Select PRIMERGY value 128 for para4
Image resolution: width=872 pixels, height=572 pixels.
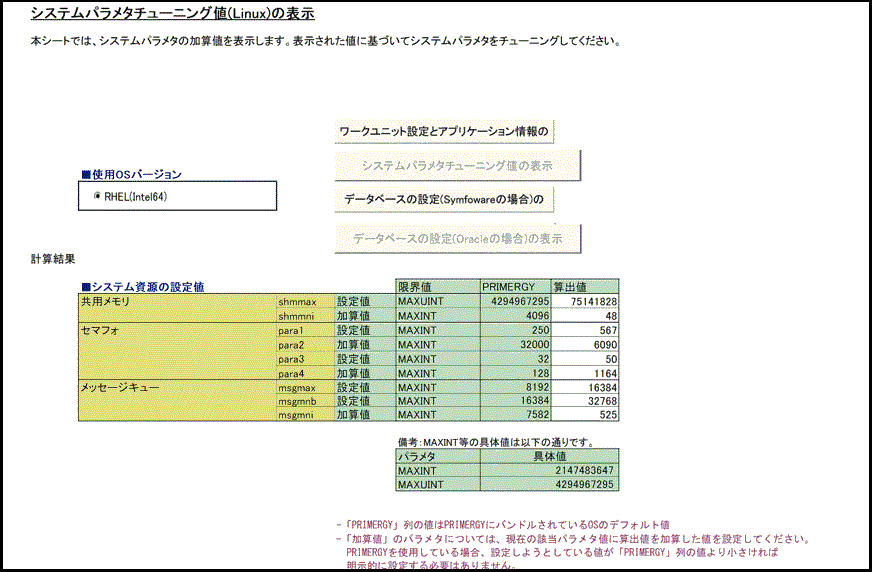[516, 373]
